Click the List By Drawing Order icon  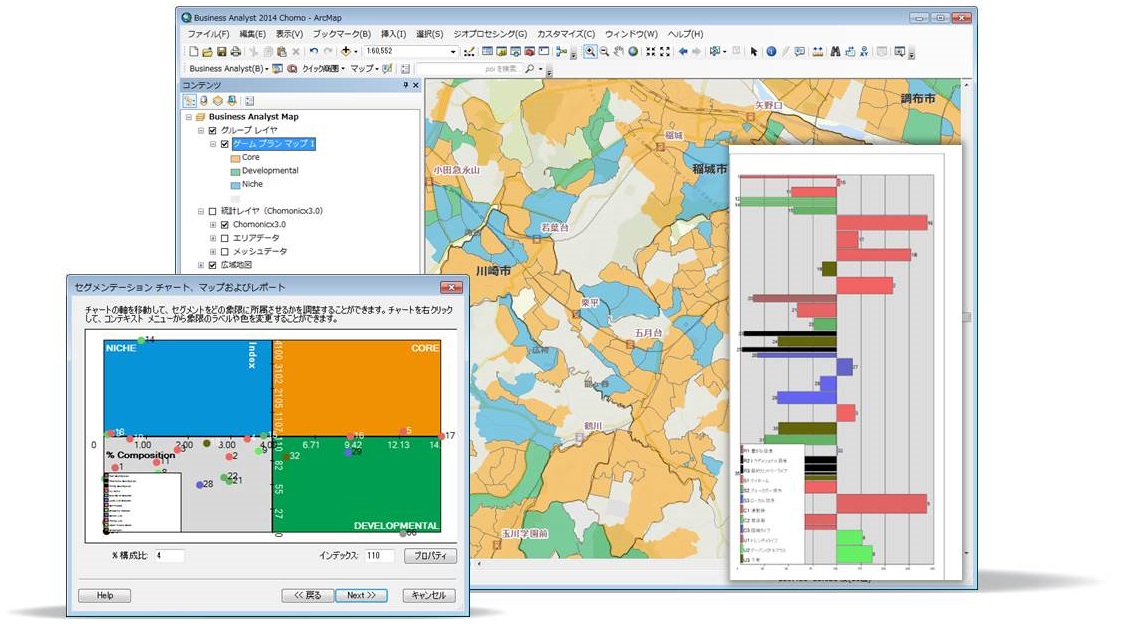tap(189, 101)
